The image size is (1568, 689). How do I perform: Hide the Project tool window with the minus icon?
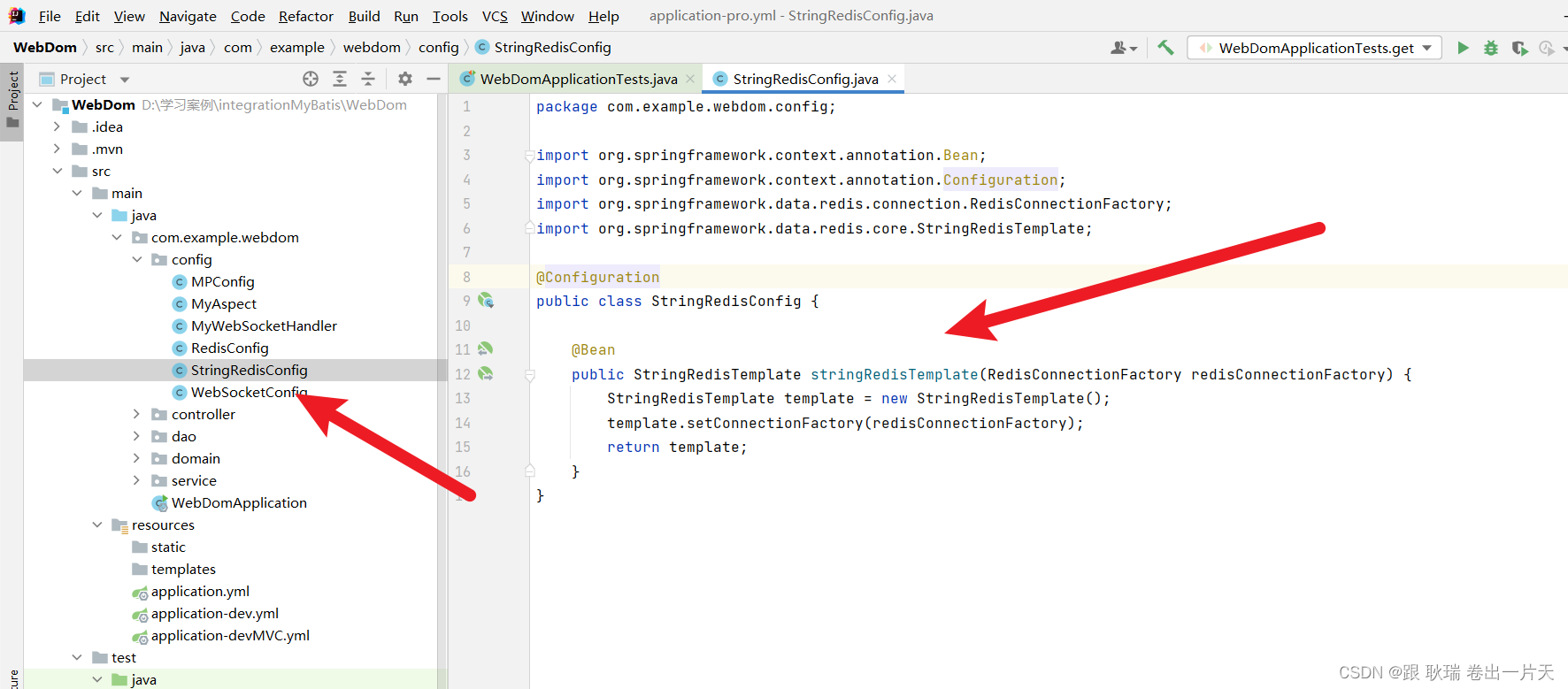(x=434, y=79)
